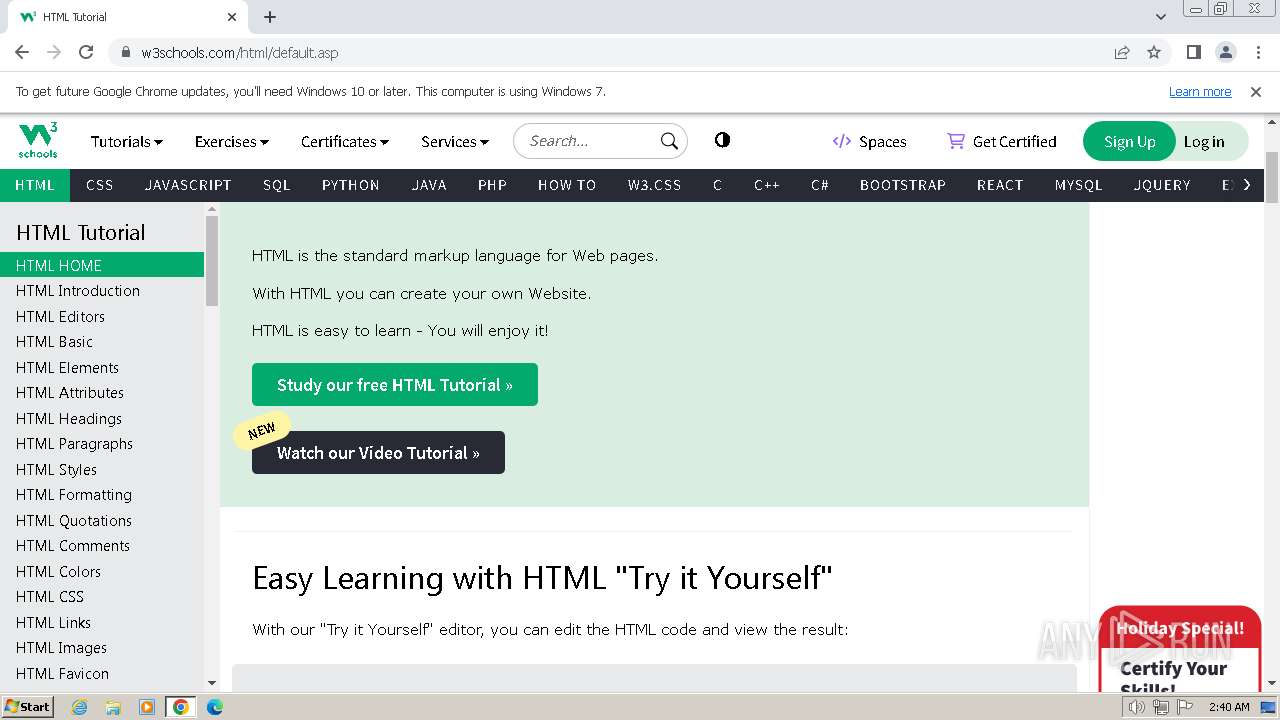Select CSS in topic bar

(x=100, y=185)
